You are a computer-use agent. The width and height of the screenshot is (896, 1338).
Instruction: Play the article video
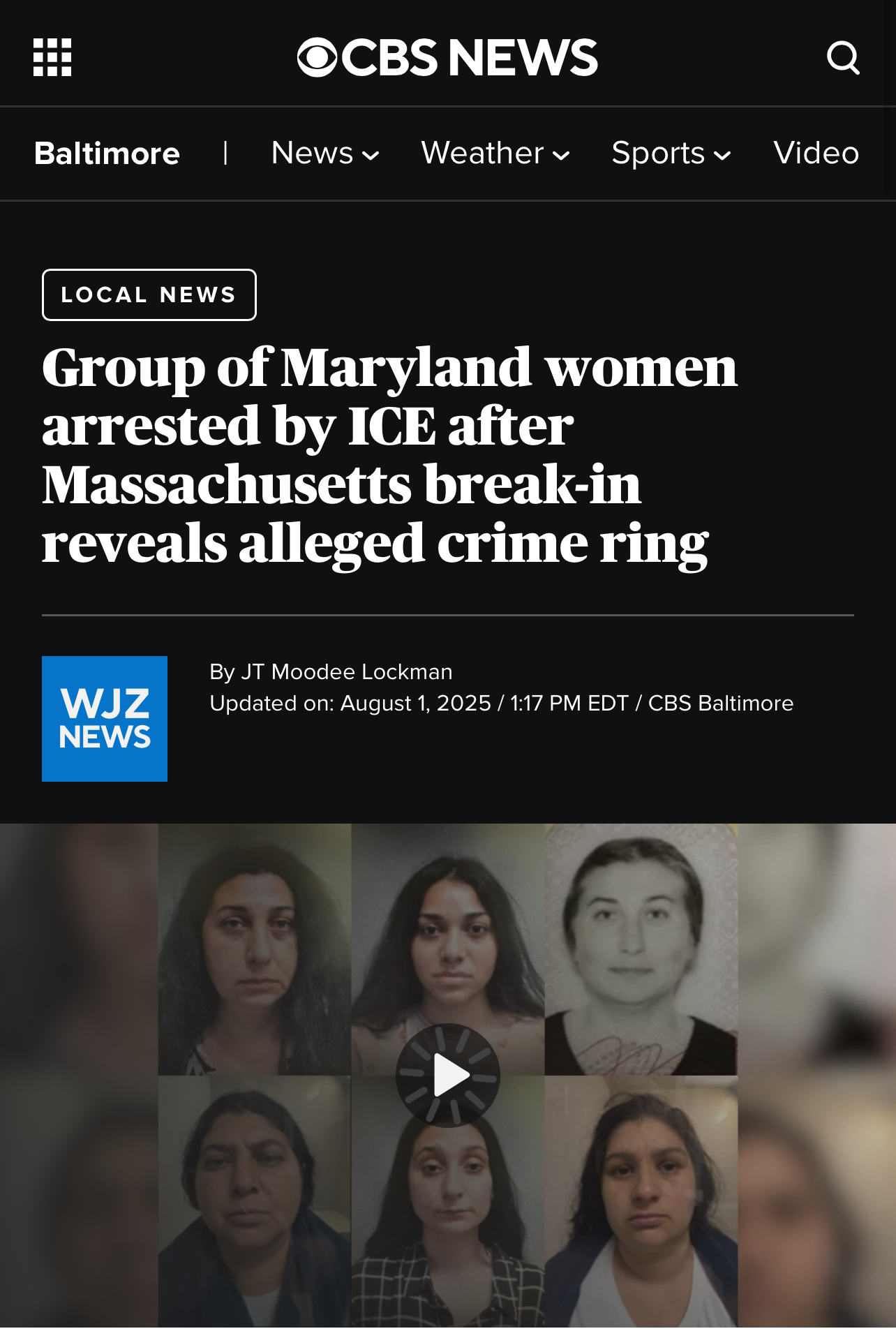point(448,1075)
